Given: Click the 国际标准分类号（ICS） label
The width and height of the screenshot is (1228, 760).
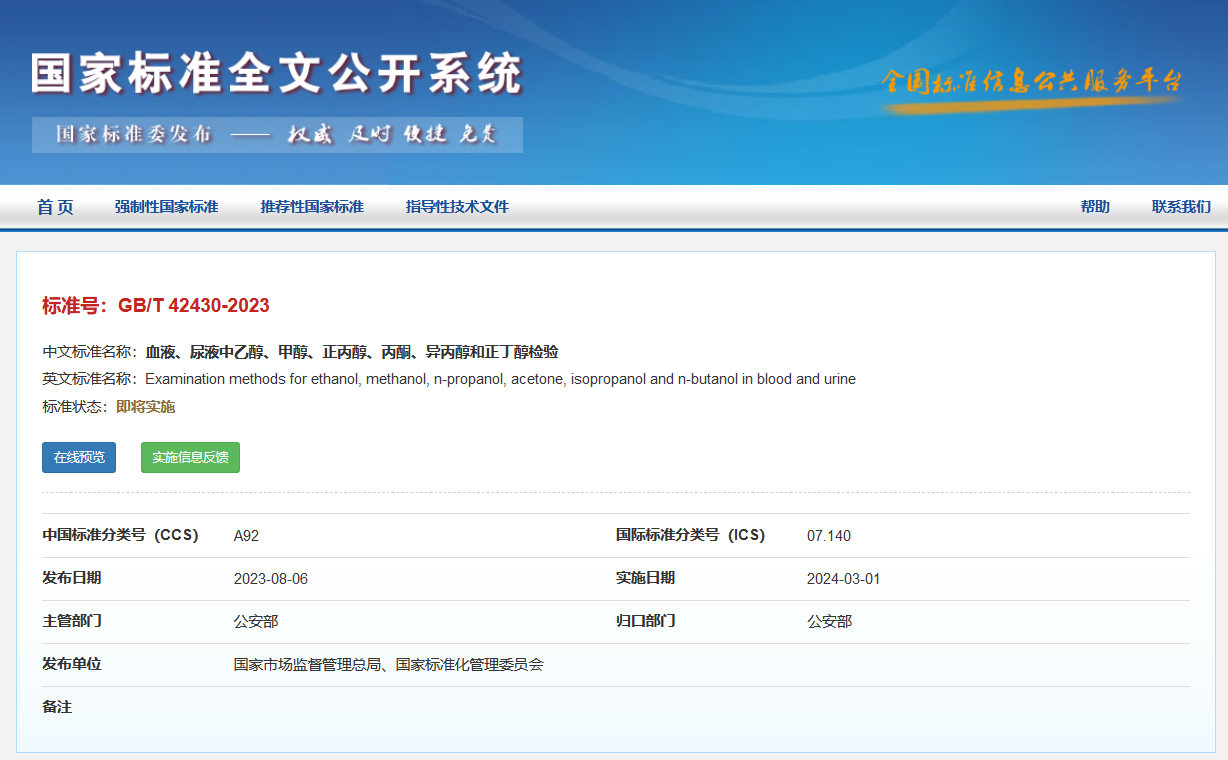Looking at the screenshot, I should (690, 535).
